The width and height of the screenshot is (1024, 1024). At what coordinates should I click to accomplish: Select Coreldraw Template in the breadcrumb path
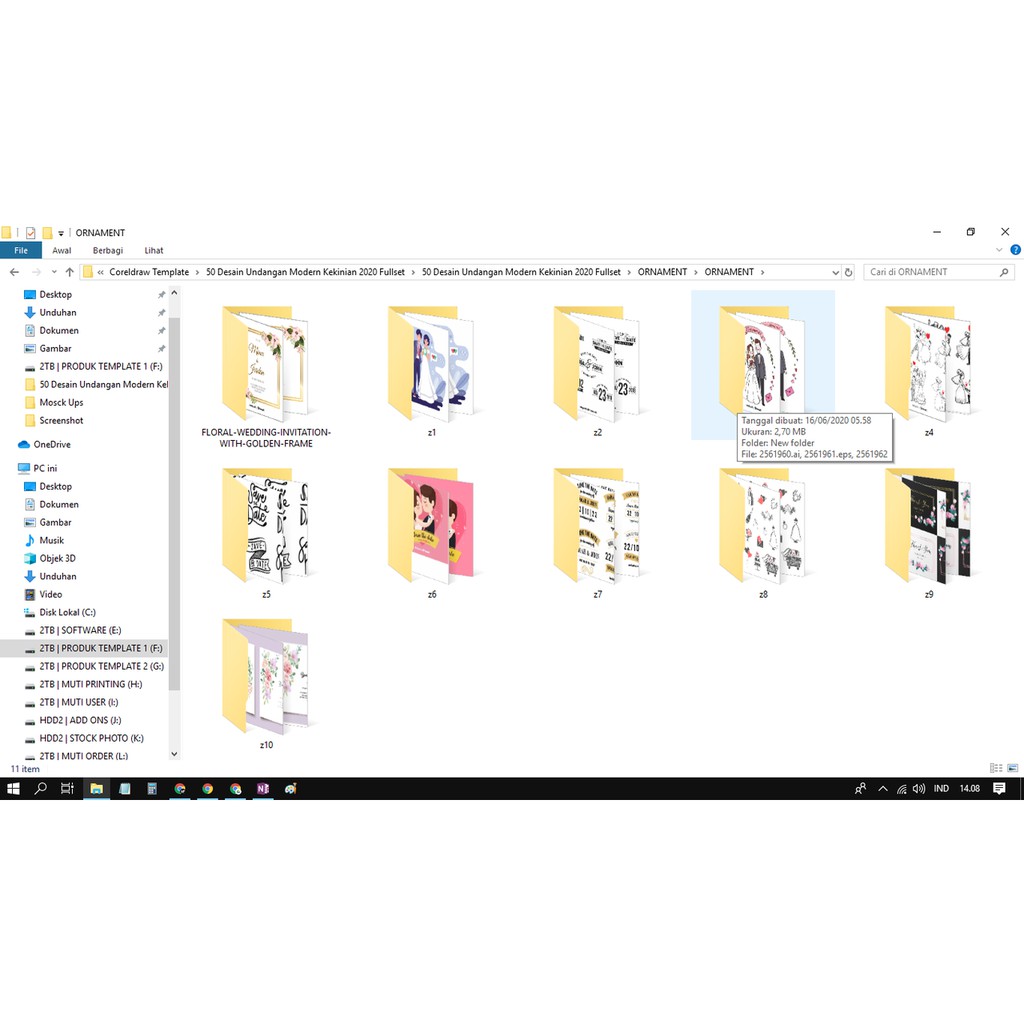pyautogui.click(x=149, y=272)
